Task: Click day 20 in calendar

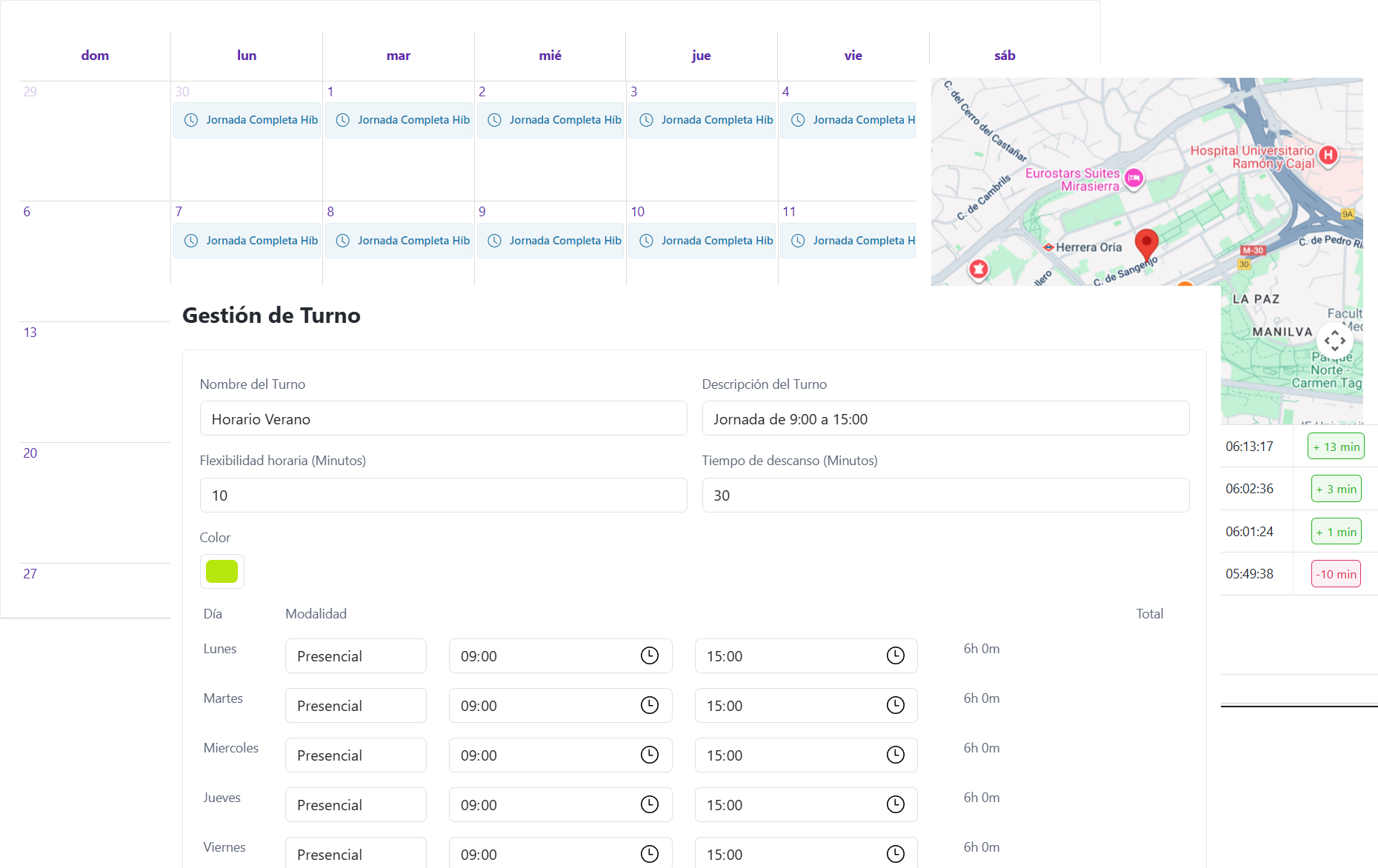Action: (30, 453)
